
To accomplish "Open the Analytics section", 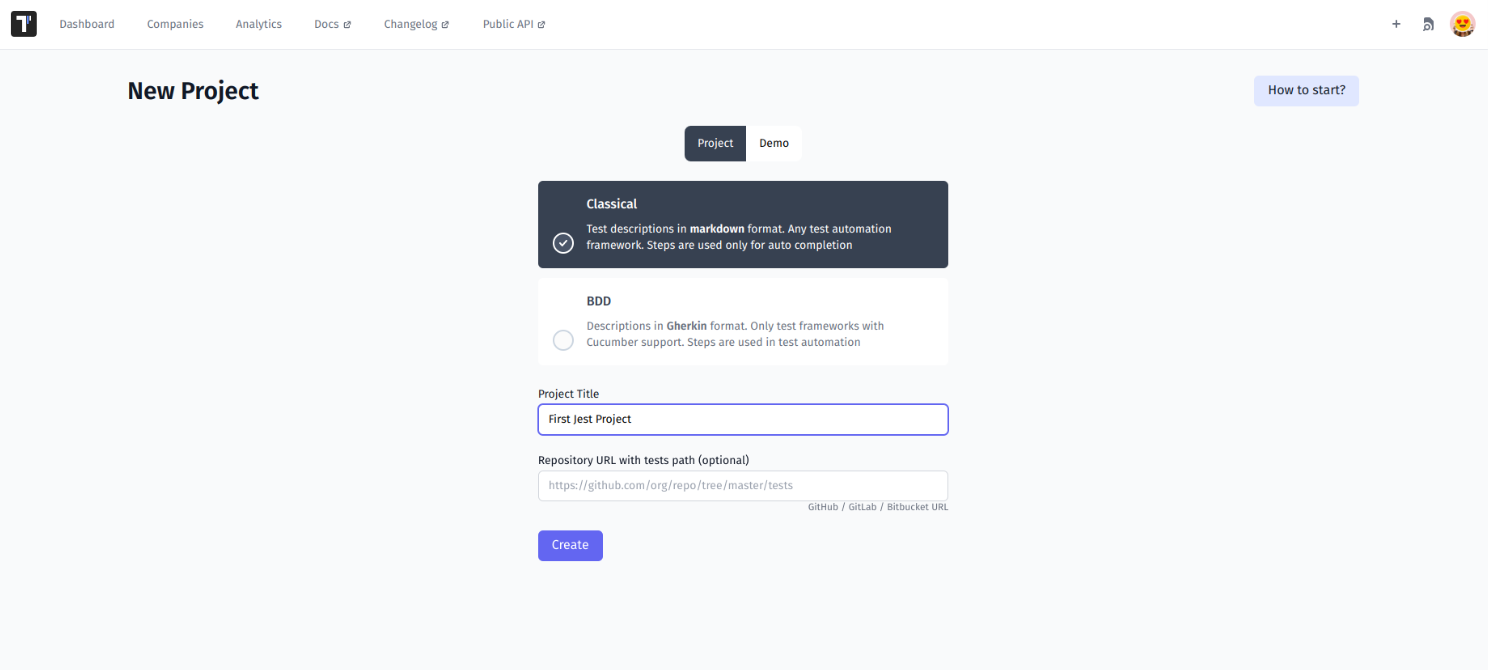I will (258, 23).
